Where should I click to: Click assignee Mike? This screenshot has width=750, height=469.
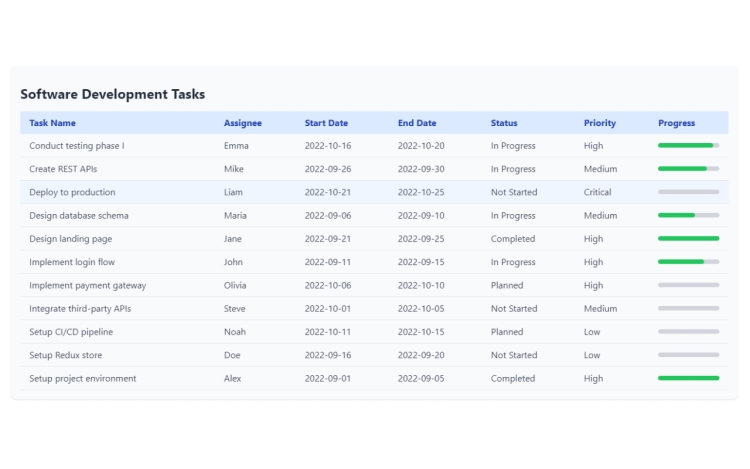(x=233, y=169)
